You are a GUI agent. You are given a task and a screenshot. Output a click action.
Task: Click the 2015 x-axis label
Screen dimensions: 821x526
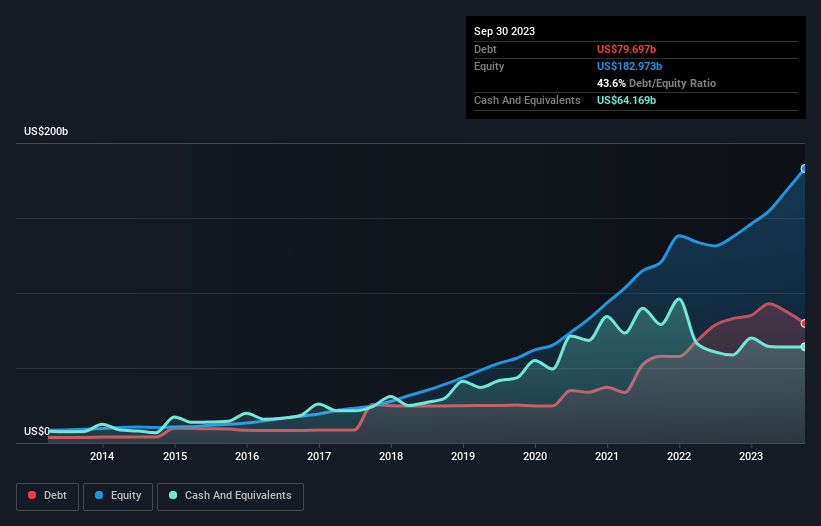[175, 456]
